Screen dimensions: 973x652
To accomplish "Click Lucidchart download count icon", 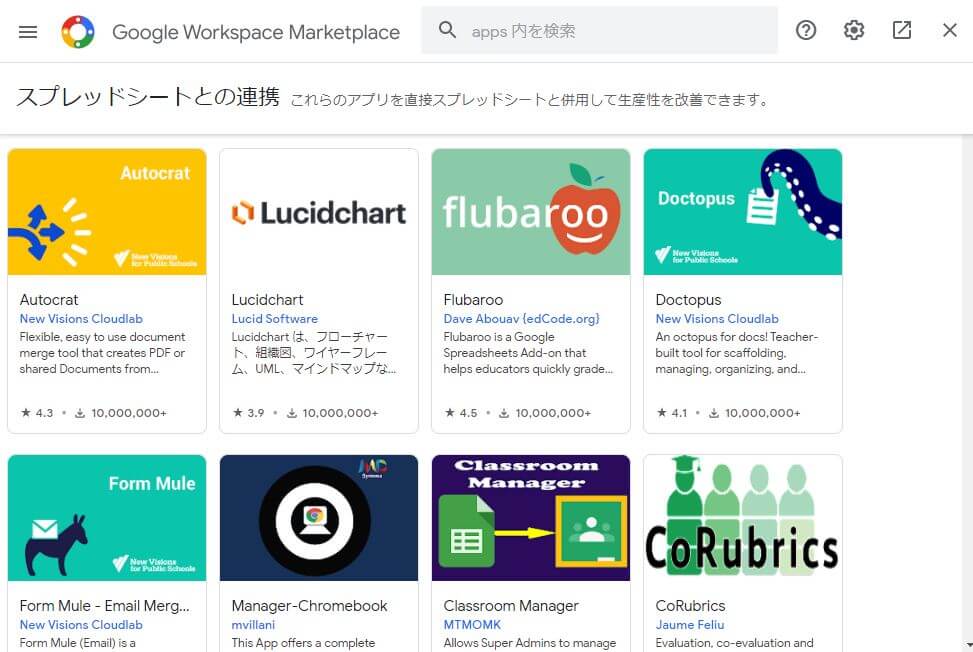I will tap(291, 413).
